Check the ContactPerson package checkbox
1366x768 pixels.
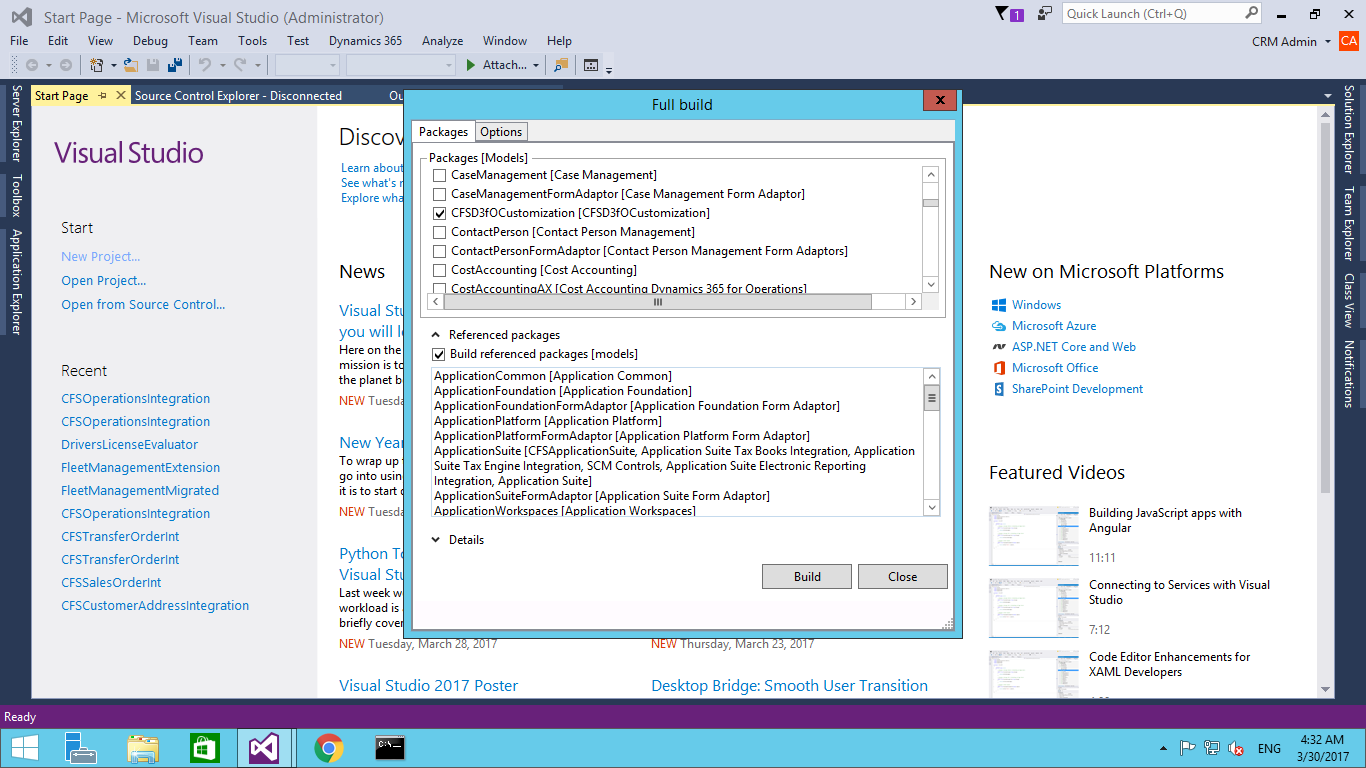pyautogui.click(x=439, y=232)
